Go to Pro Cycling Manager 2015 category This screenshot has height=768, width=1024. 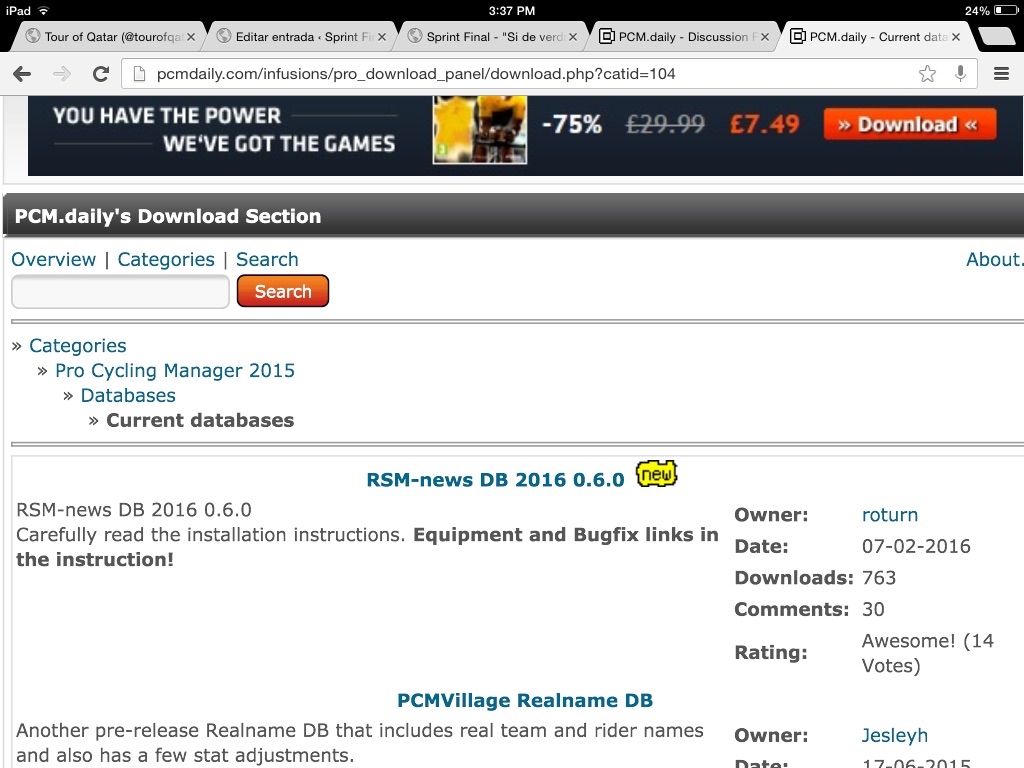[x=175, y=370]
